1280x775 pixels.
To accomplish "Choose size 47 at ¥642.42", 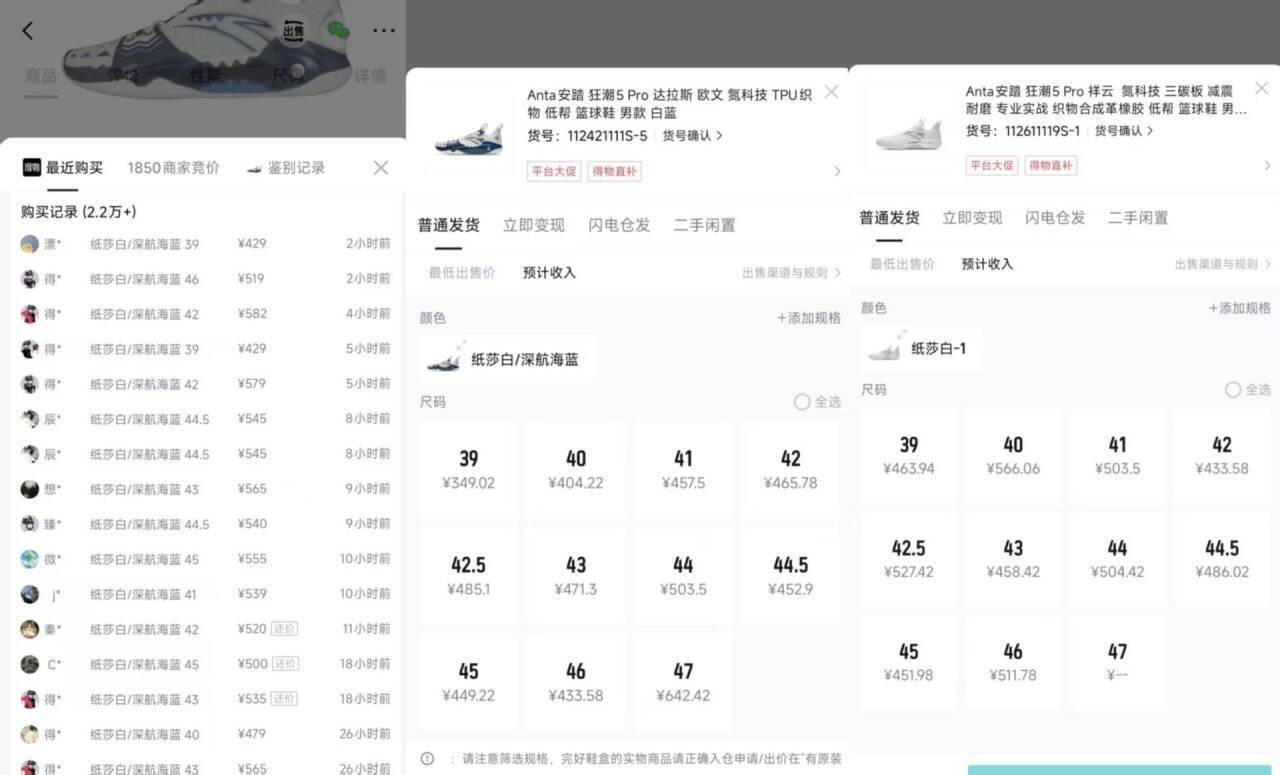I will (683, 682).
